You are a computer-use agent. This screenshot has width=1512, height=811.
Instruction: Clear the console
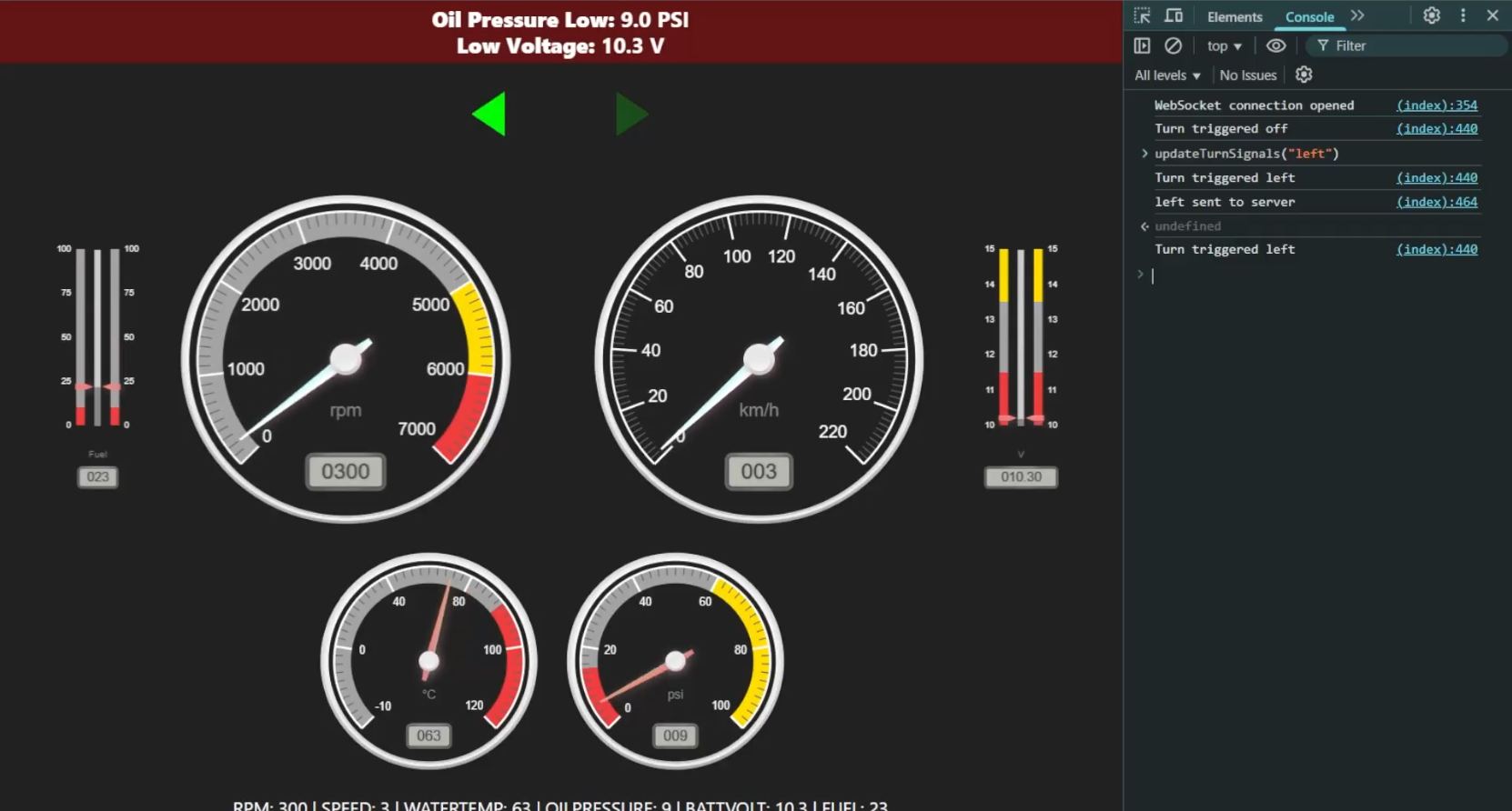1174,45
